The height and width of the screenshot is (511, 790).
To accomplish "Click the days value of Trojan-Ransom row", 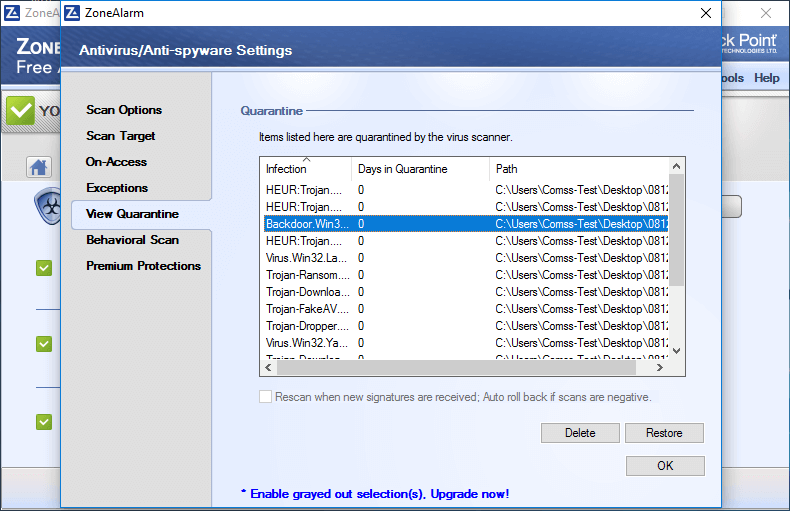I will [361, 275].
